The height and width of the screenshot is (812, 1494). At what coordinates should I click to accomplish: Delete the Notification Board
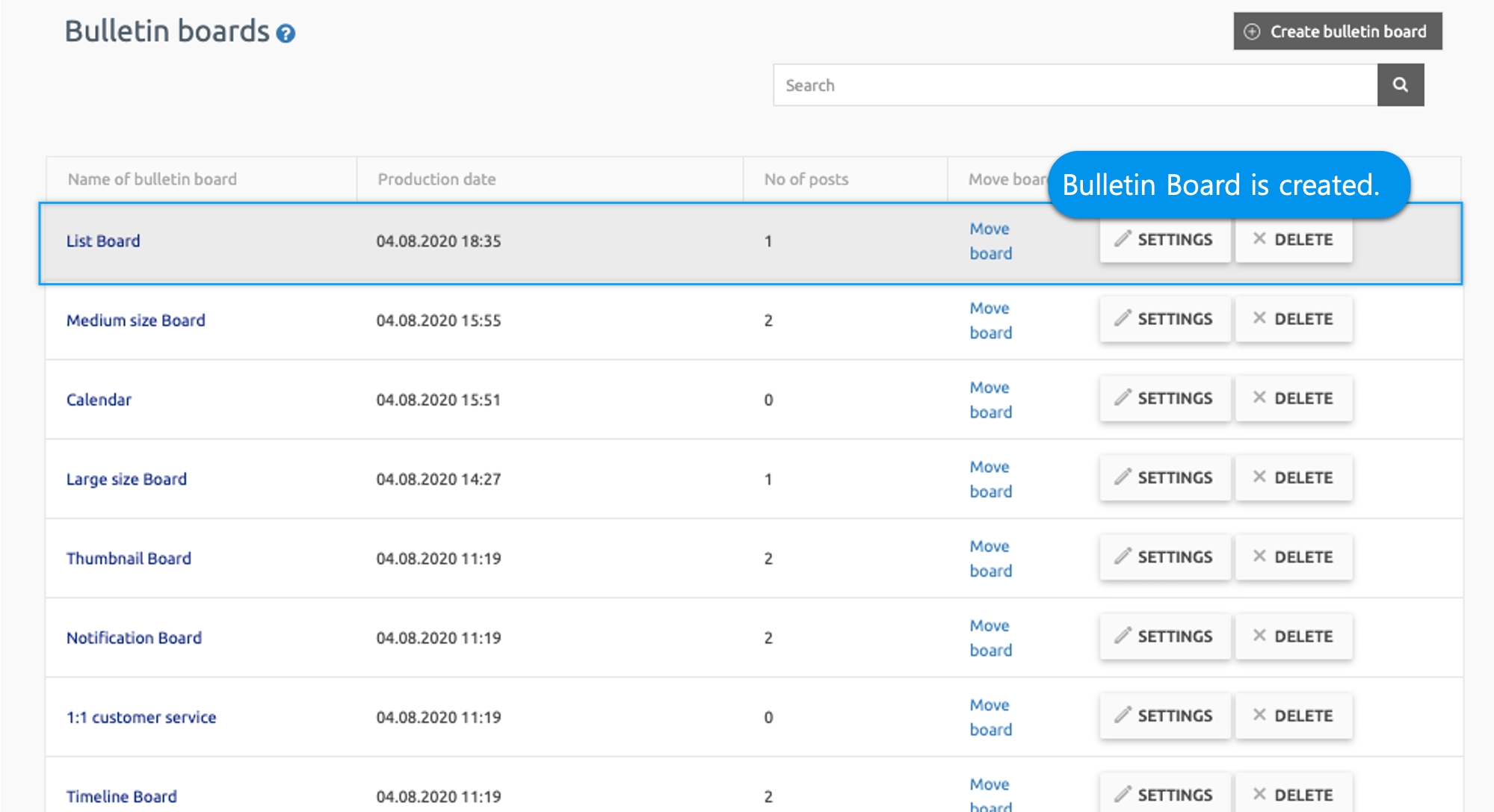pyautogui.click(x=1293, y=636)
